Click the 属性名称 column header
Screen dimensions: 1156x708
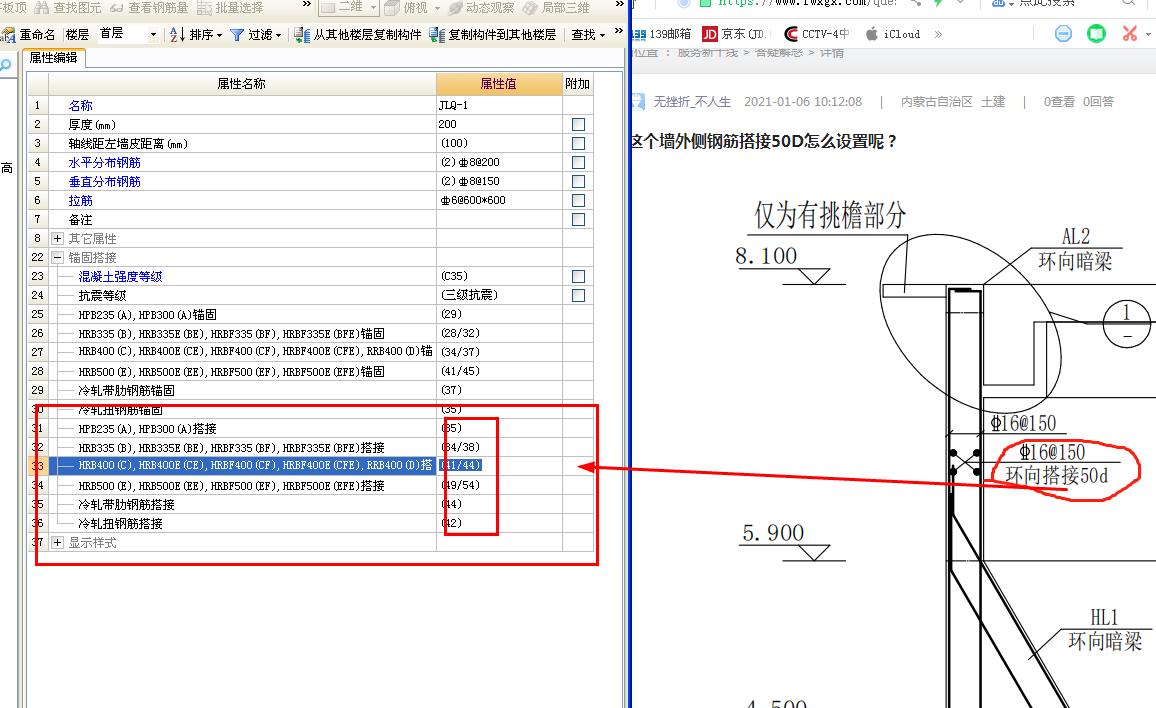pyautogui.click(x=241, y=84)
